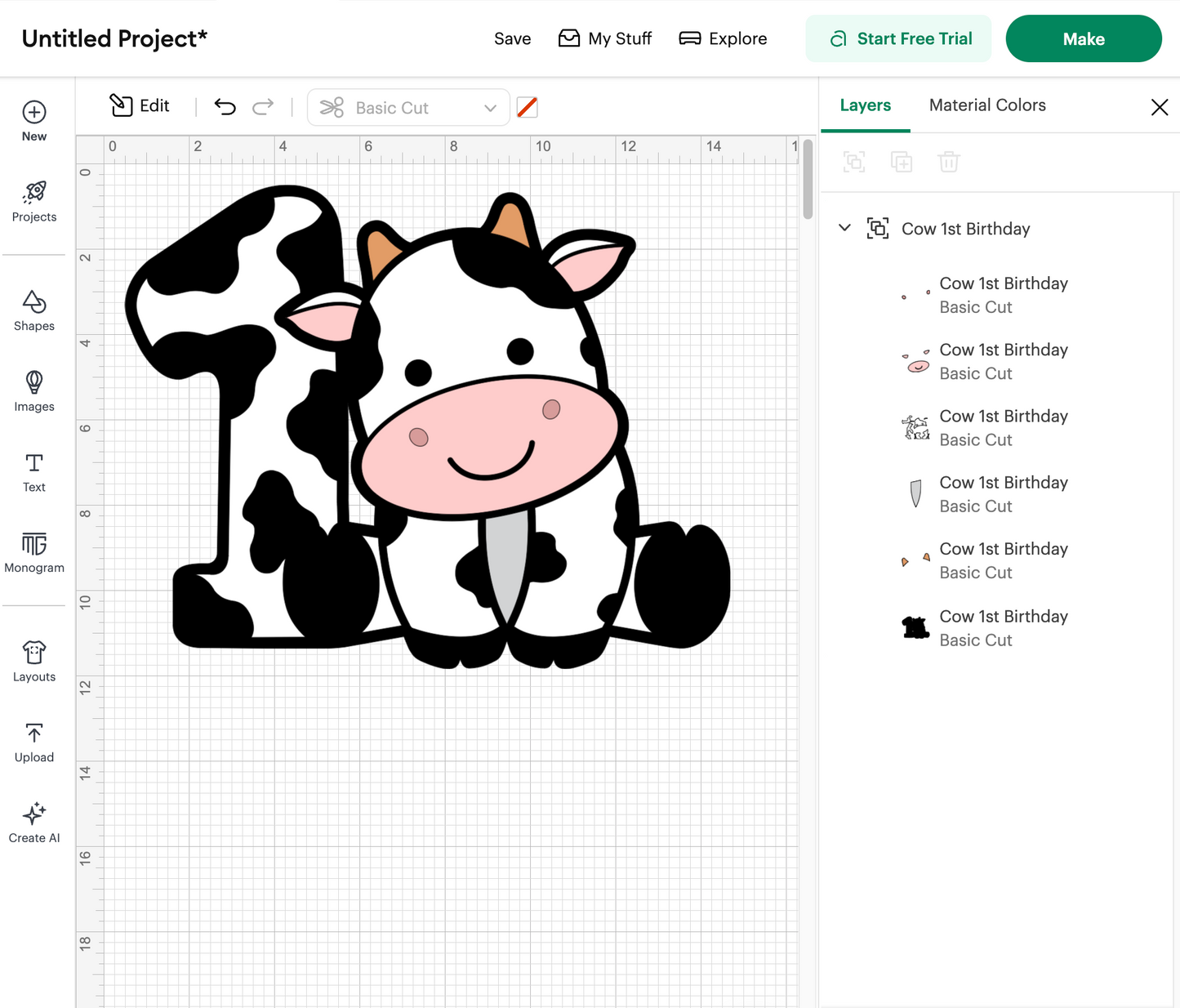Image resolution: width=1180 pixels, height=1008 pixels.
Task: Click the New project plus icon
Action: click(x=34, y=112)
